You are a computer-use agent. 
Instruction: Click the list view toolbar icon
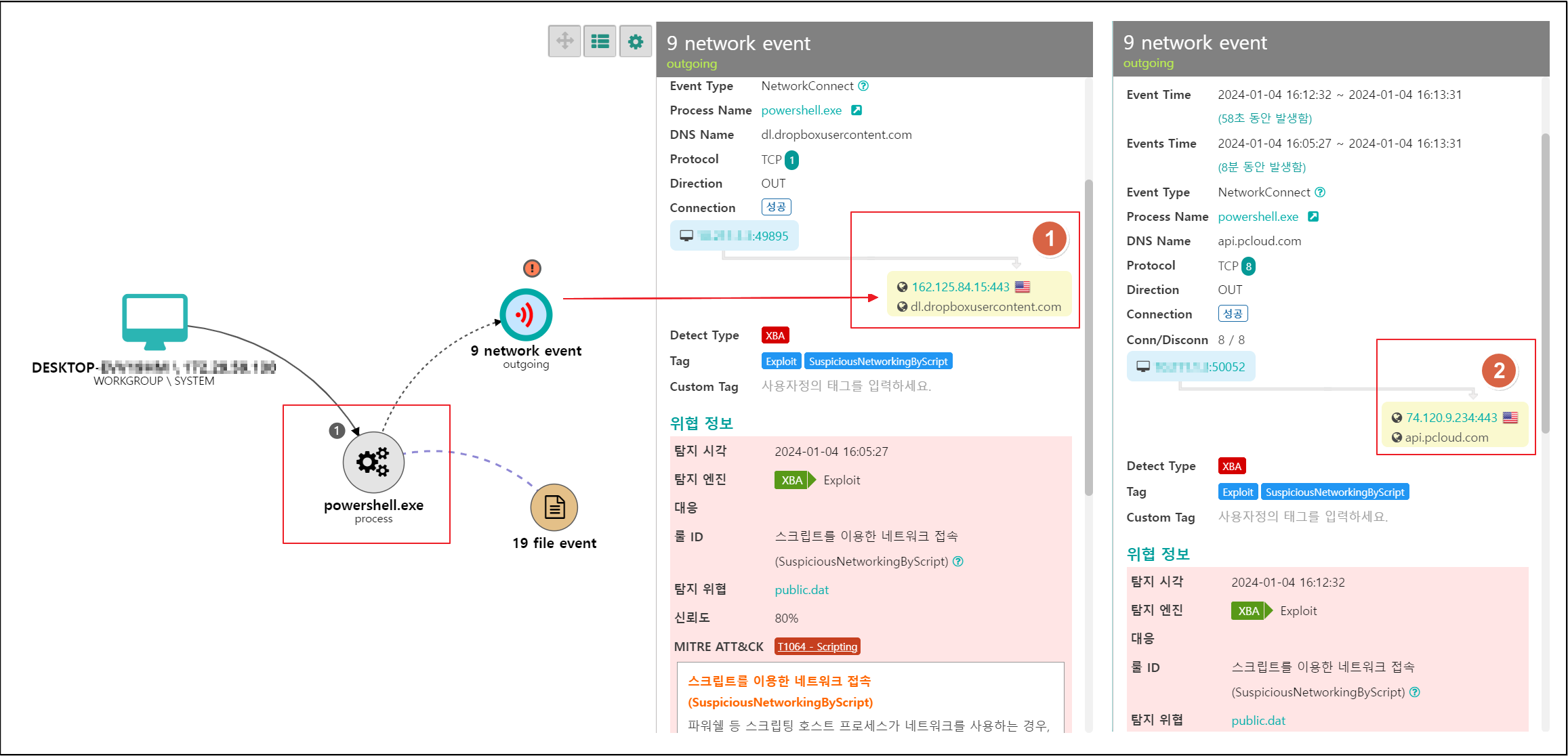pyautogui.click(x=600, y=41)
